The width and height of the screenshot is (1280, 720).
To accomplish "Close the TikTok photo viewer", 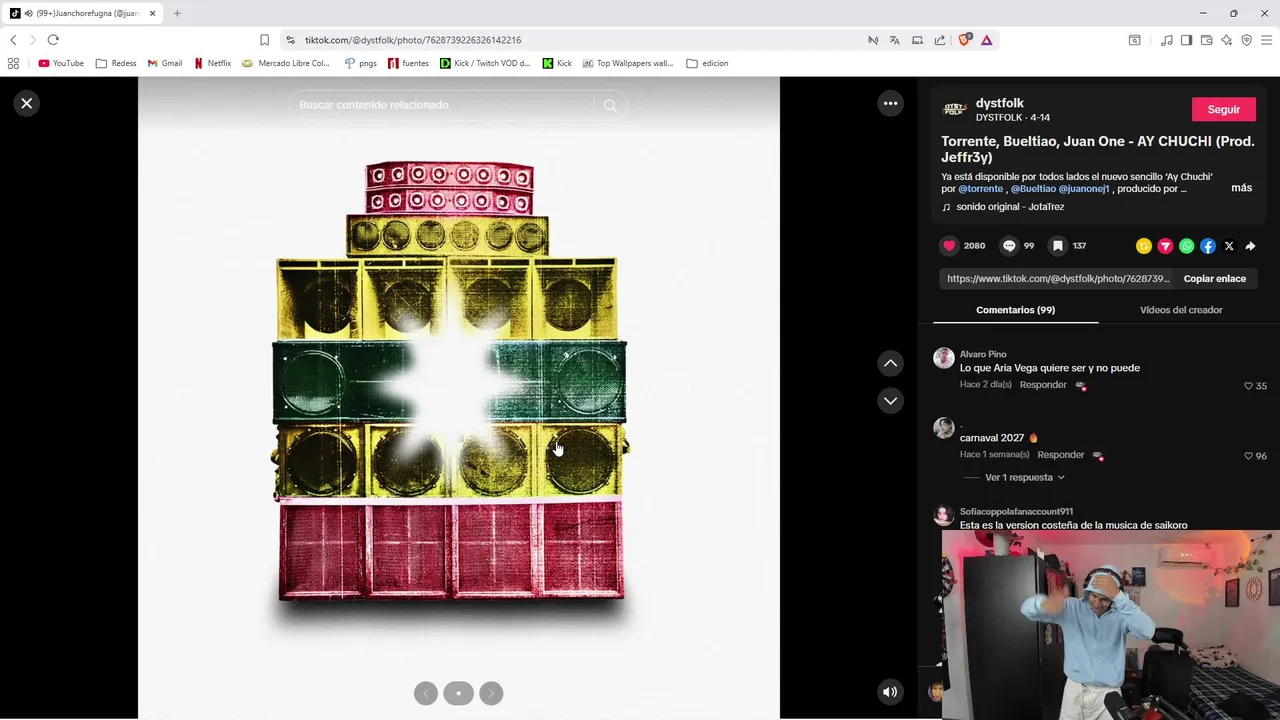I will [x=27, y=103].
